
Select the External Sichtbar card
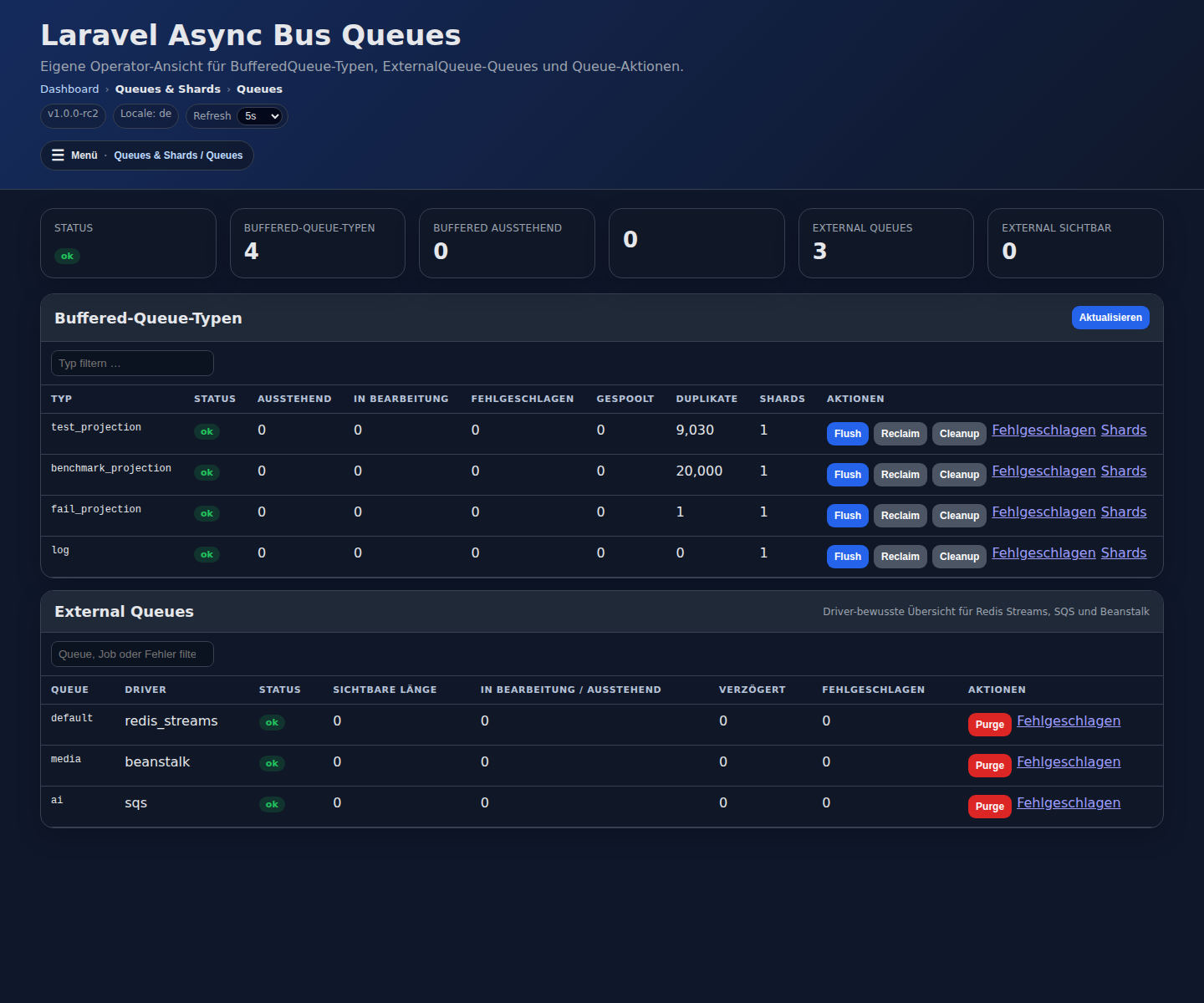(x=1075, y=243)
